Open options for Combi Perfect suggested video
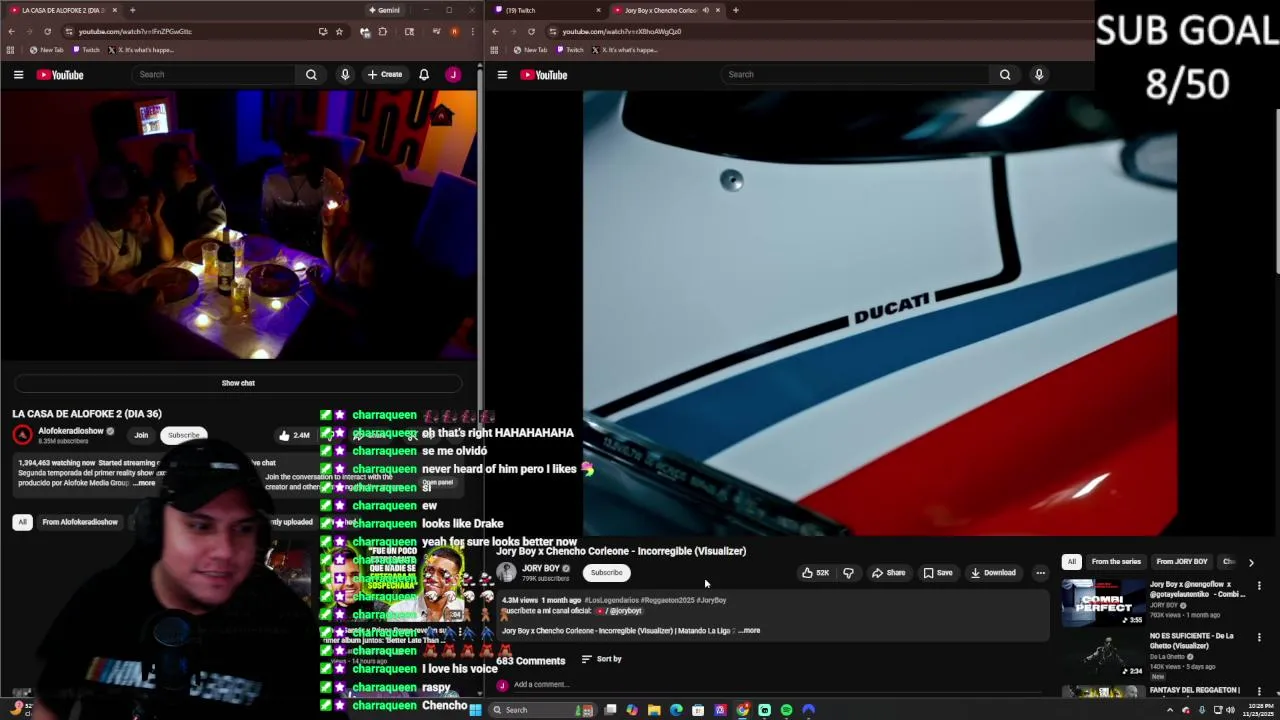 coord(1259,586)
